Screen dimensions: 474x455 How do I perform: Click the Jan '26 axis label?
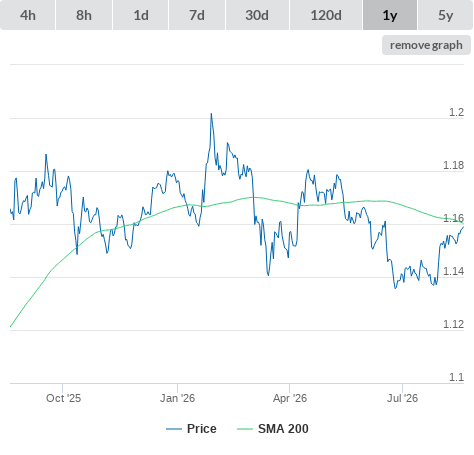[x=177, y=398]
